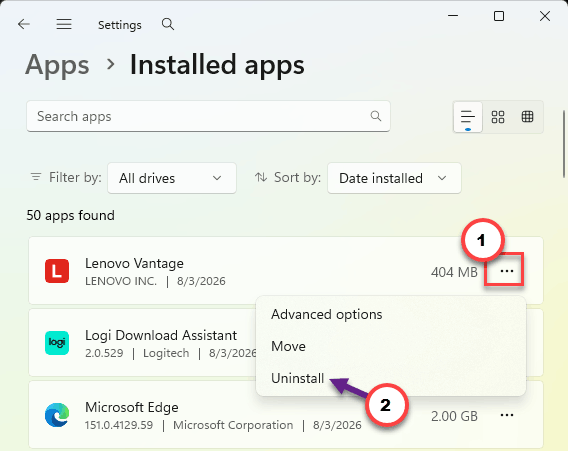Expand the Date installed sort dropdown
The height and width of the screenshot is (451, 568).
point(394,178)
